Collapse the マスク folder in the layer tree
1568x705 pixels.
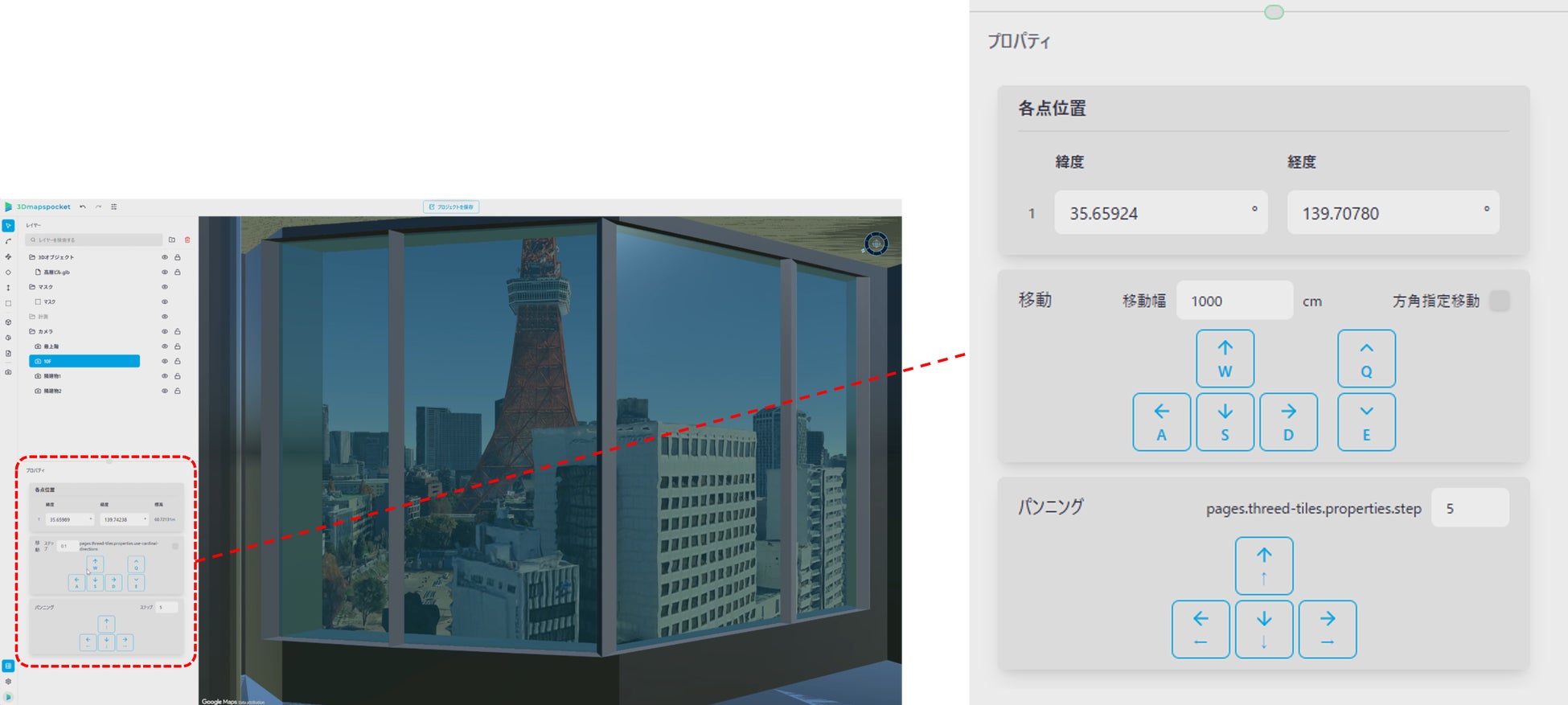(x=32, y=287)
